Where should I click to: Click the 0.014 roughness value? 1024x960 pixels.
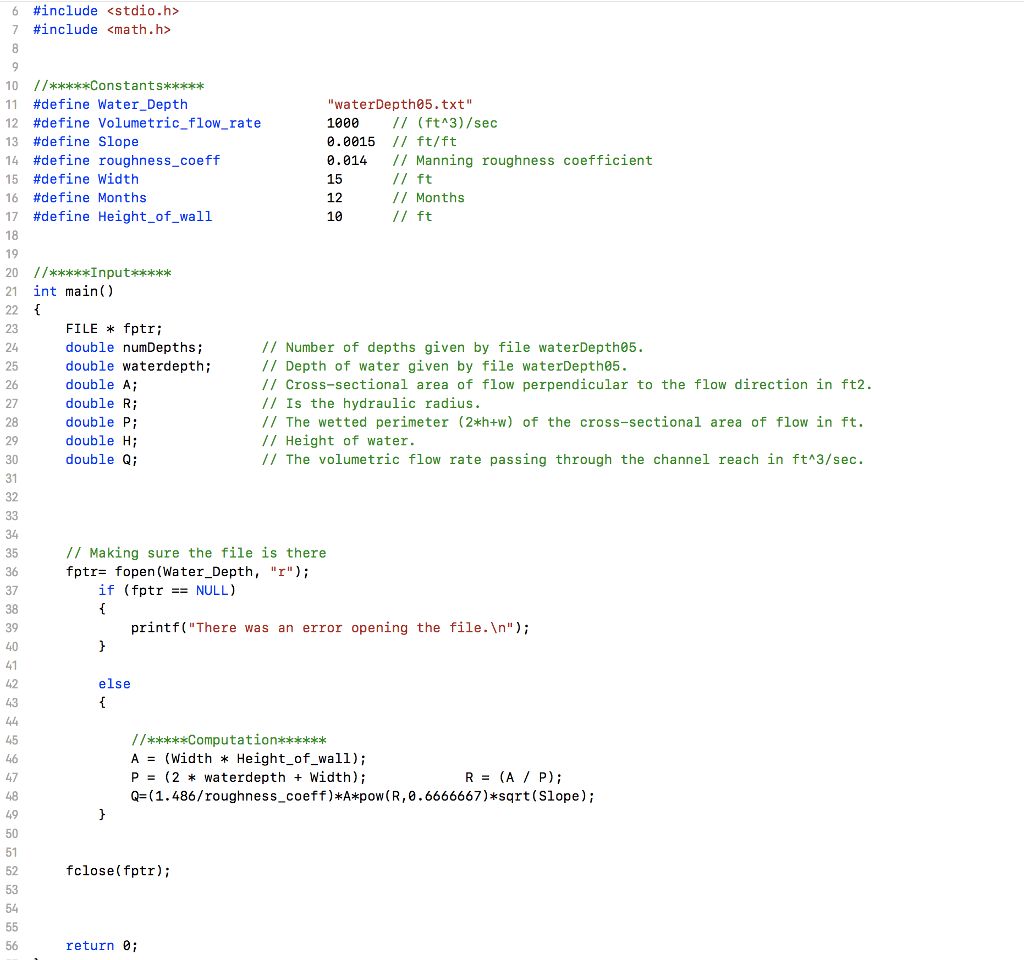347,161
